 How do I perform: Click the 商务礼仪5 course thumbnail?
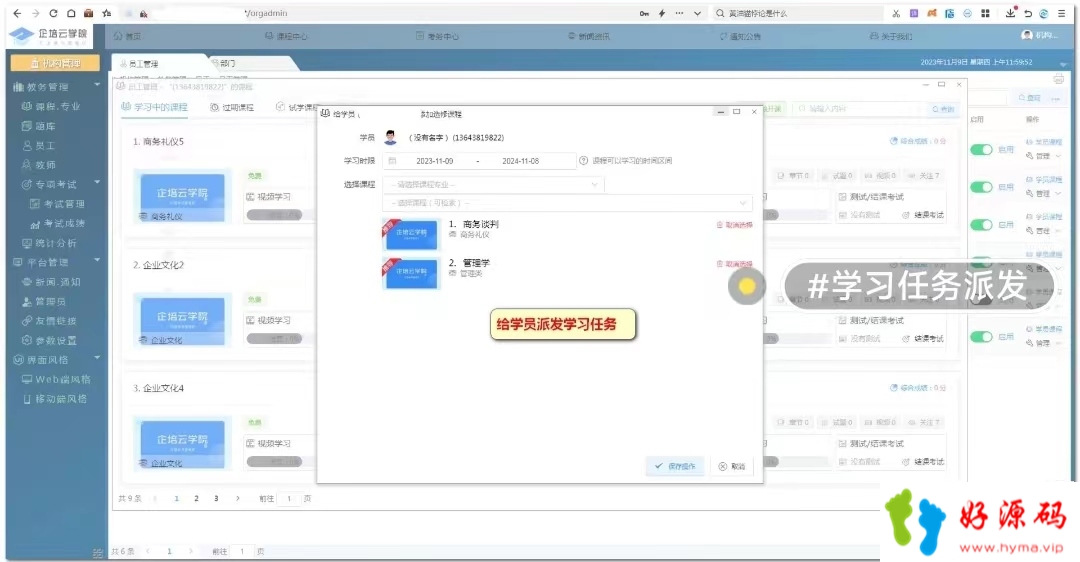[182, 196]
